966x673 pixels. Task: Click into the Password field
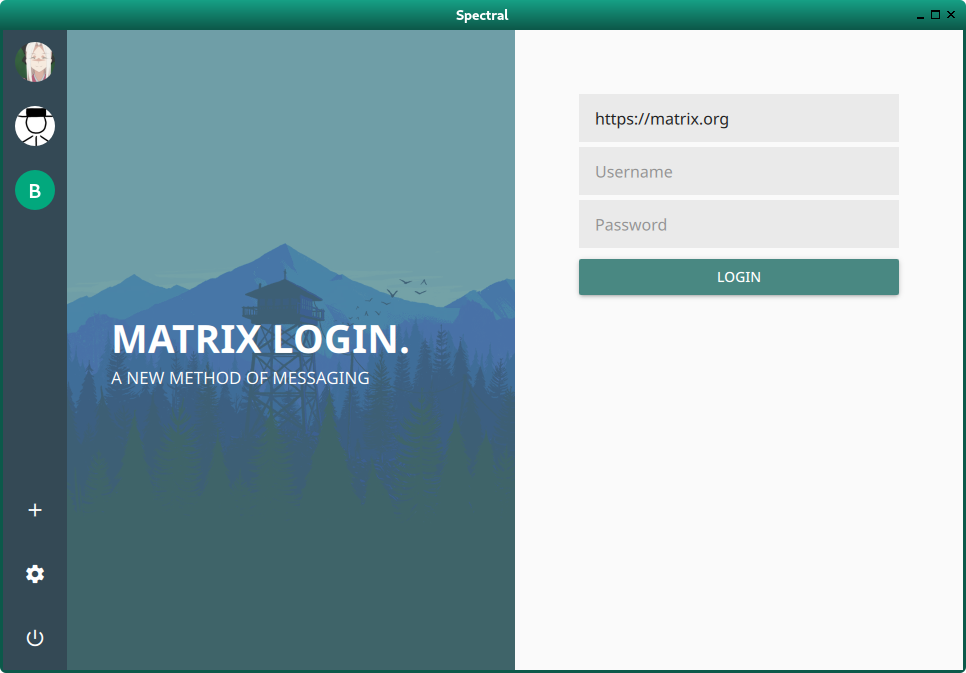coord(738,225)
